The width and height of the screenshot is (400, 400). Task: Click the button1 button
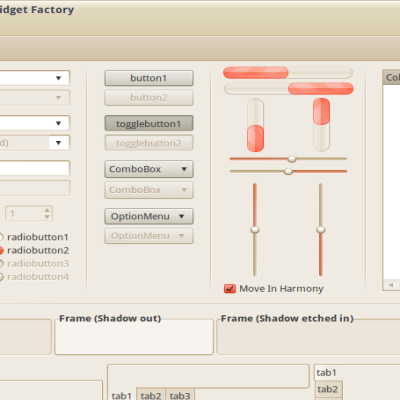[x=149, y=78]
